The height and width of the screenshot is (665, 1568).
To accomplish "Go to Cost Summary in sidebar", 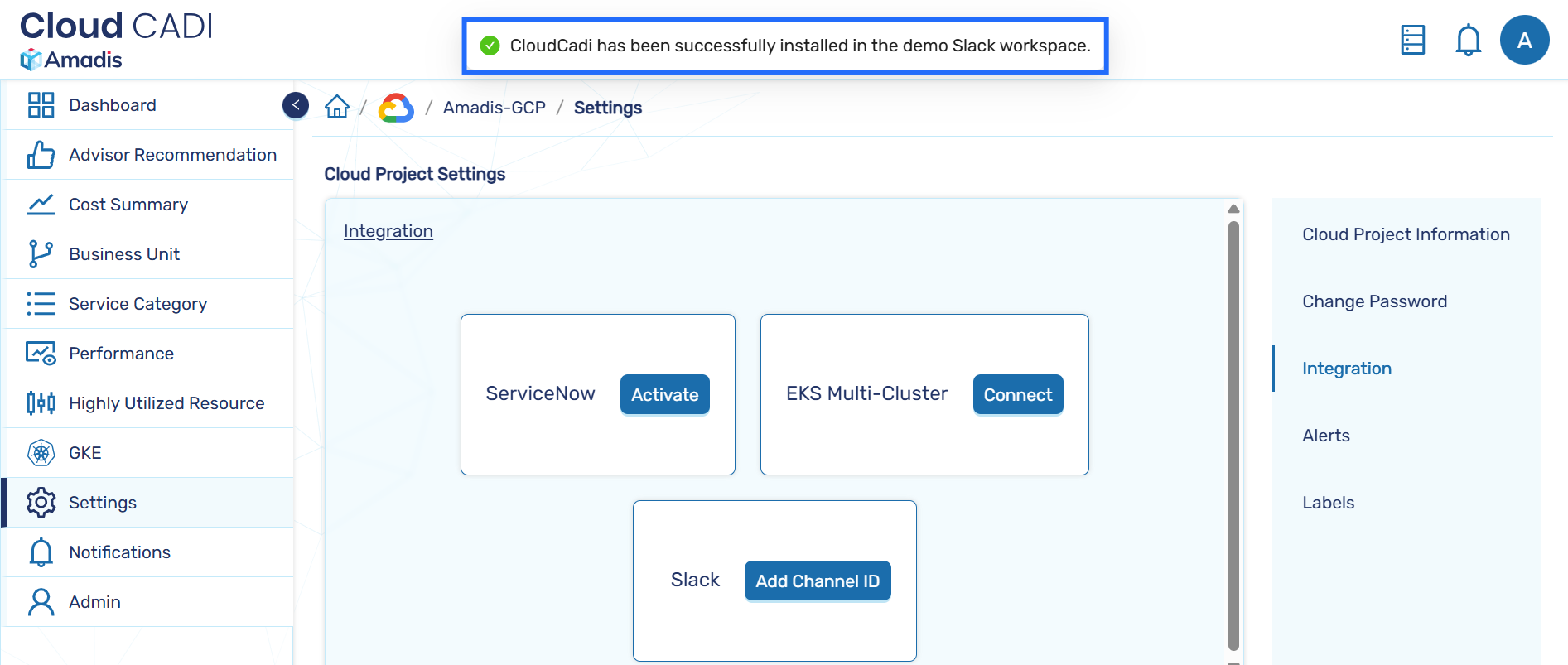I will tap(128, 205).
